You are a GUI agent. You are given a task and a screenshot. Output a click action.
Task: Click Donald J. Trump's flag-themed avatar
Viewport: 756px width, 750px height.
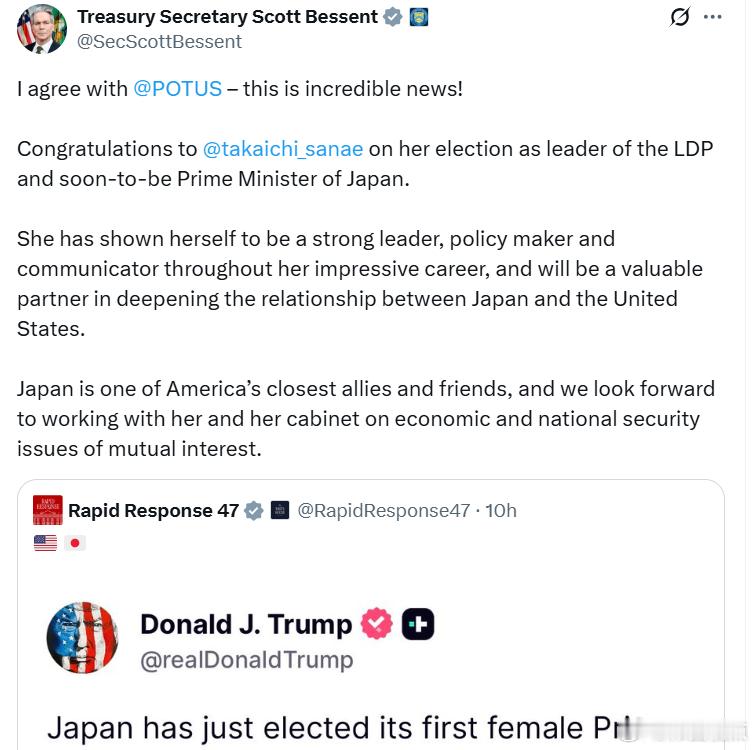[x=82, y=638]
